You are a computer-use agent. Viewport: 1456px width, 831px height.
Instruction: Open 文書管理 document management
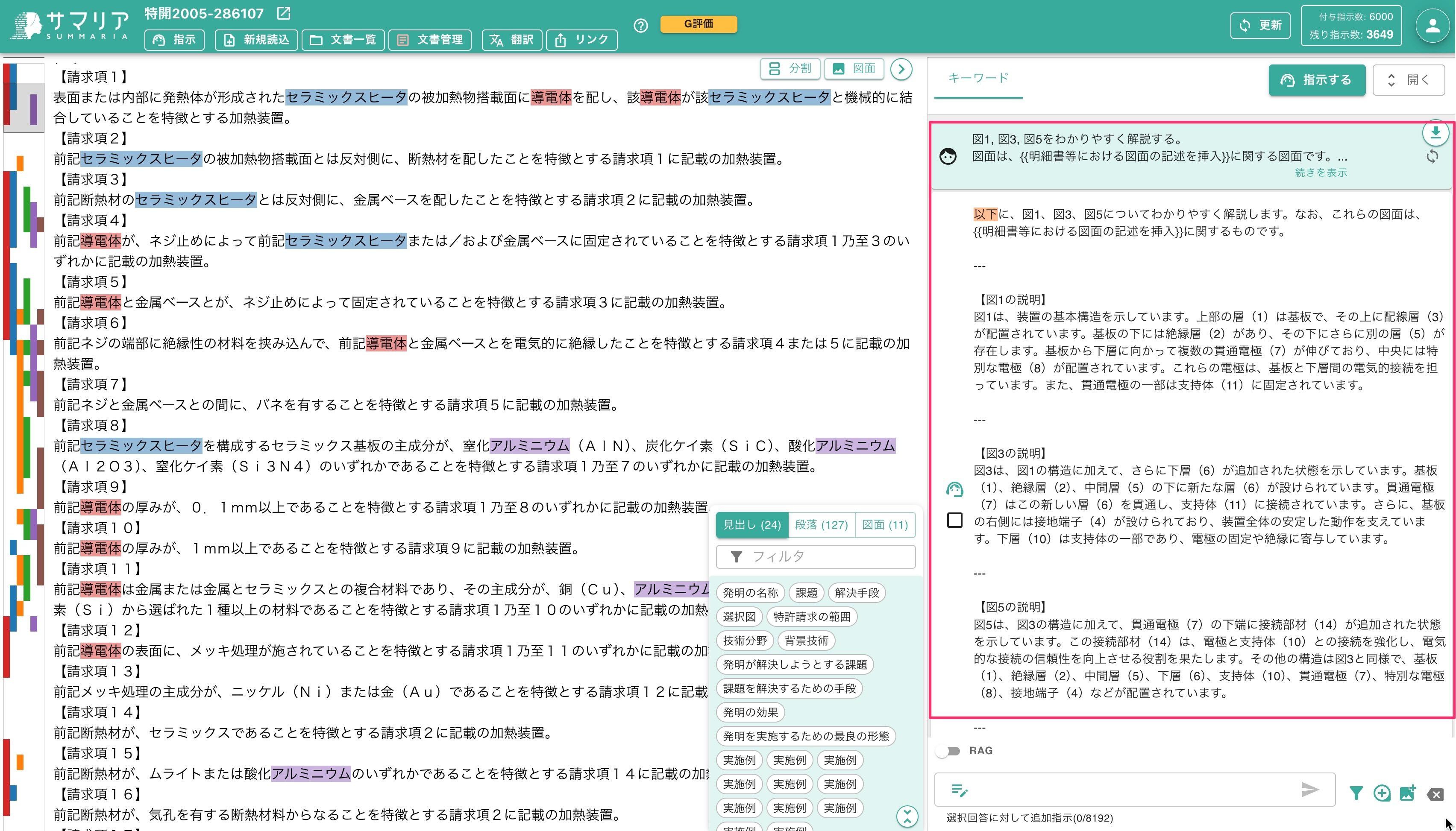(x=429, y=39)
